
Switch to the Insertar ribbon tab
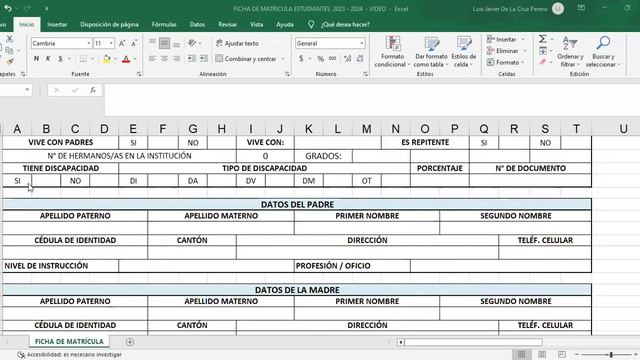pos(57,24)
